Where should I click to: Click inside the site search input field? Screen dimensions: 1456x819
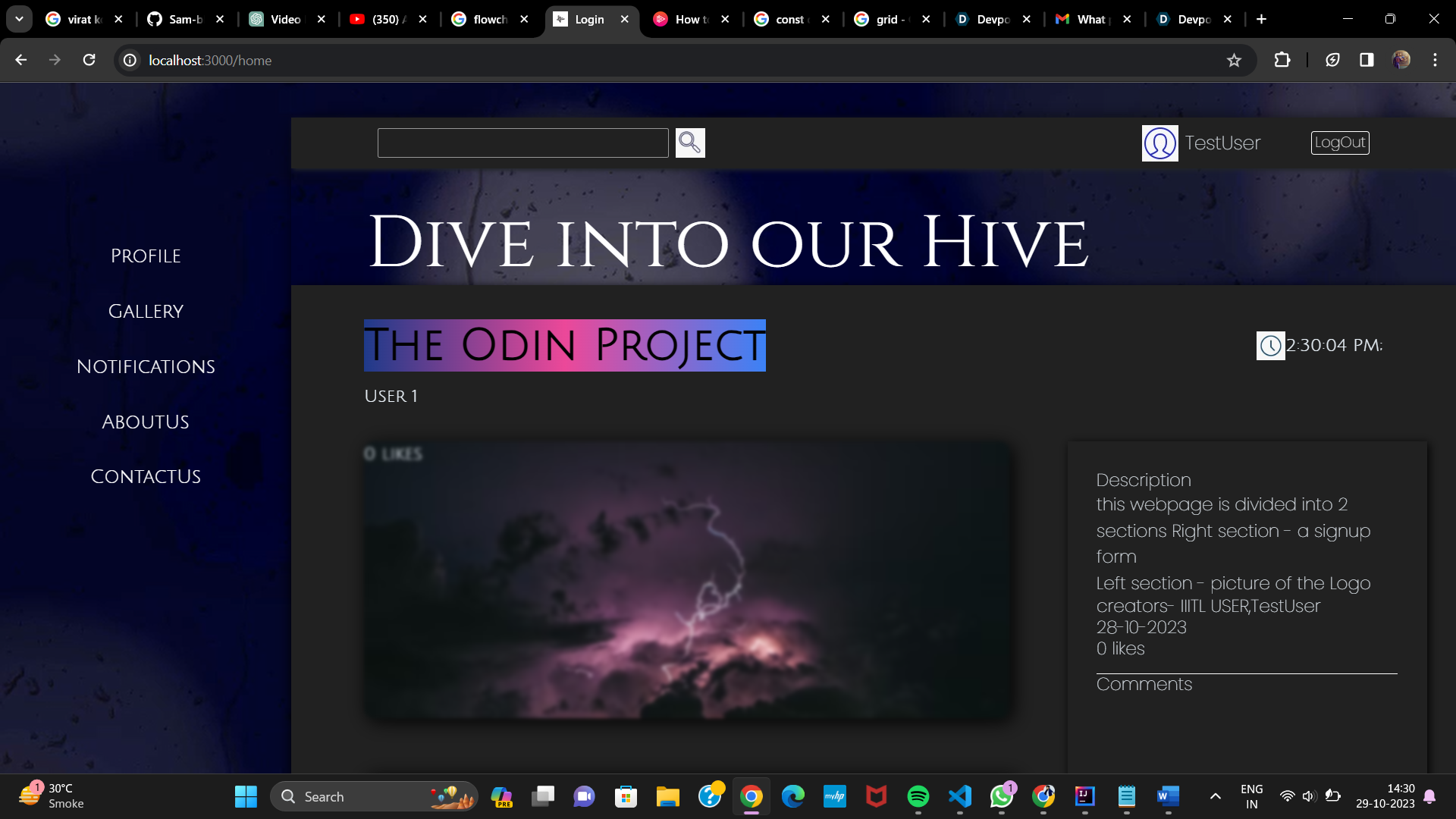[522, 143]
